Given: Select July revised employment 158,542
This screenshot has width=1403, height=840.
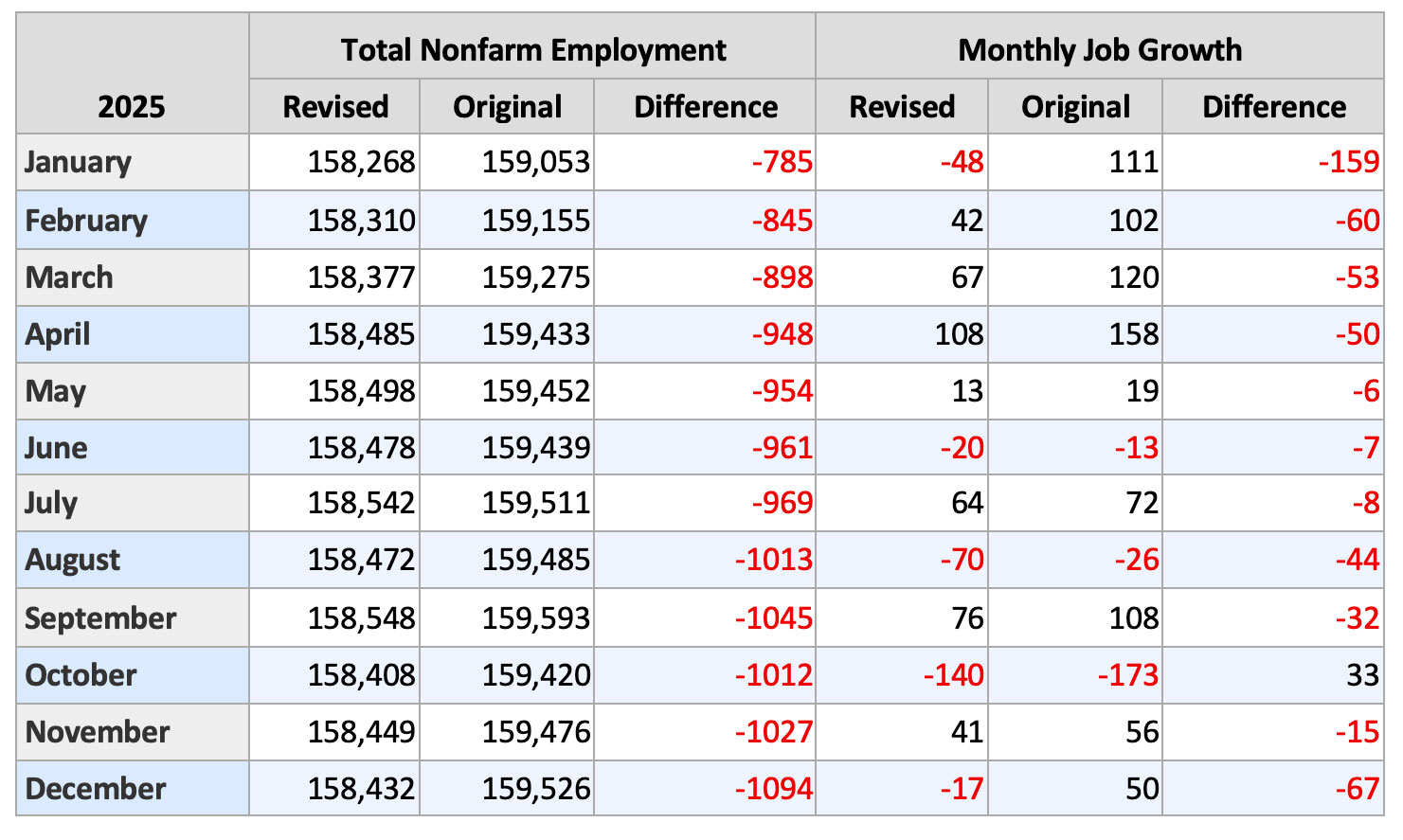Looking at the screenshot, I should click(x=361, y=503).
